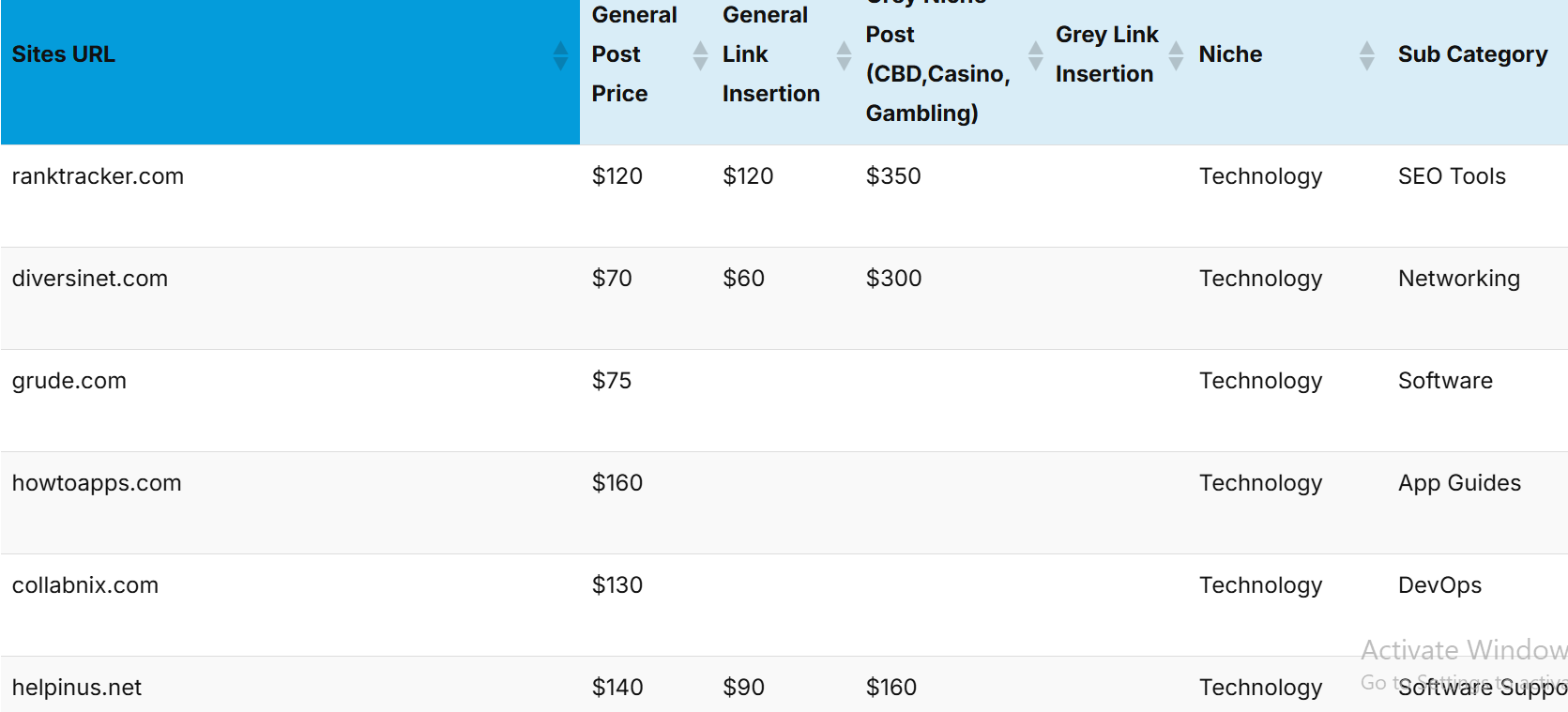Click the Niche column header text
The width and height of the screenshot is (1568, 712).
[1230, 54]
